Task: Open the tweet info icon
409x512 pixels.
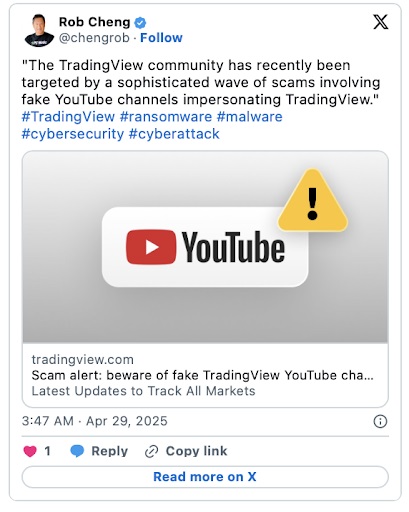Action: coord(380,421)
